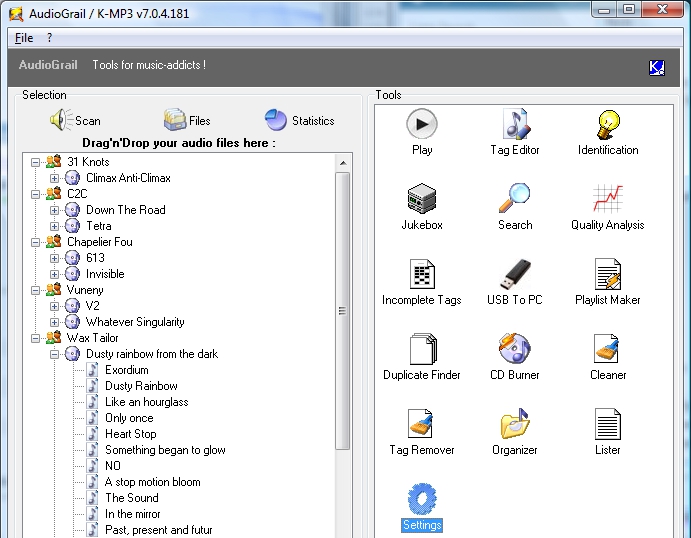The image size is (691, 538).
Task: Open the Search magnifier tool
Action: point(515,207)
